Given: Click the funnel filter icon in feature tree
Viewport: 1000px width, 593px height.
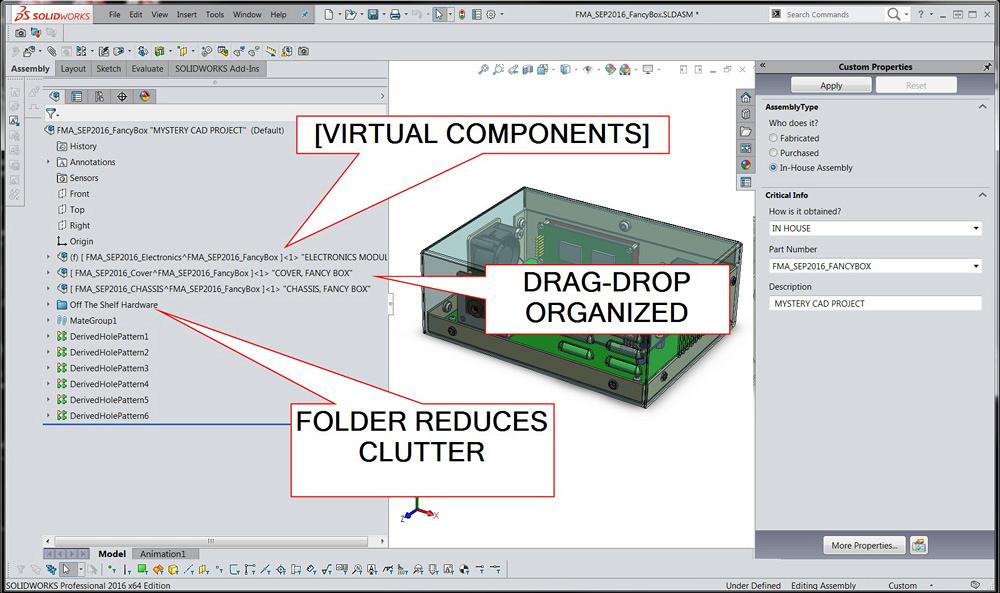Looking at the screenshot, I should pos(50,113).
